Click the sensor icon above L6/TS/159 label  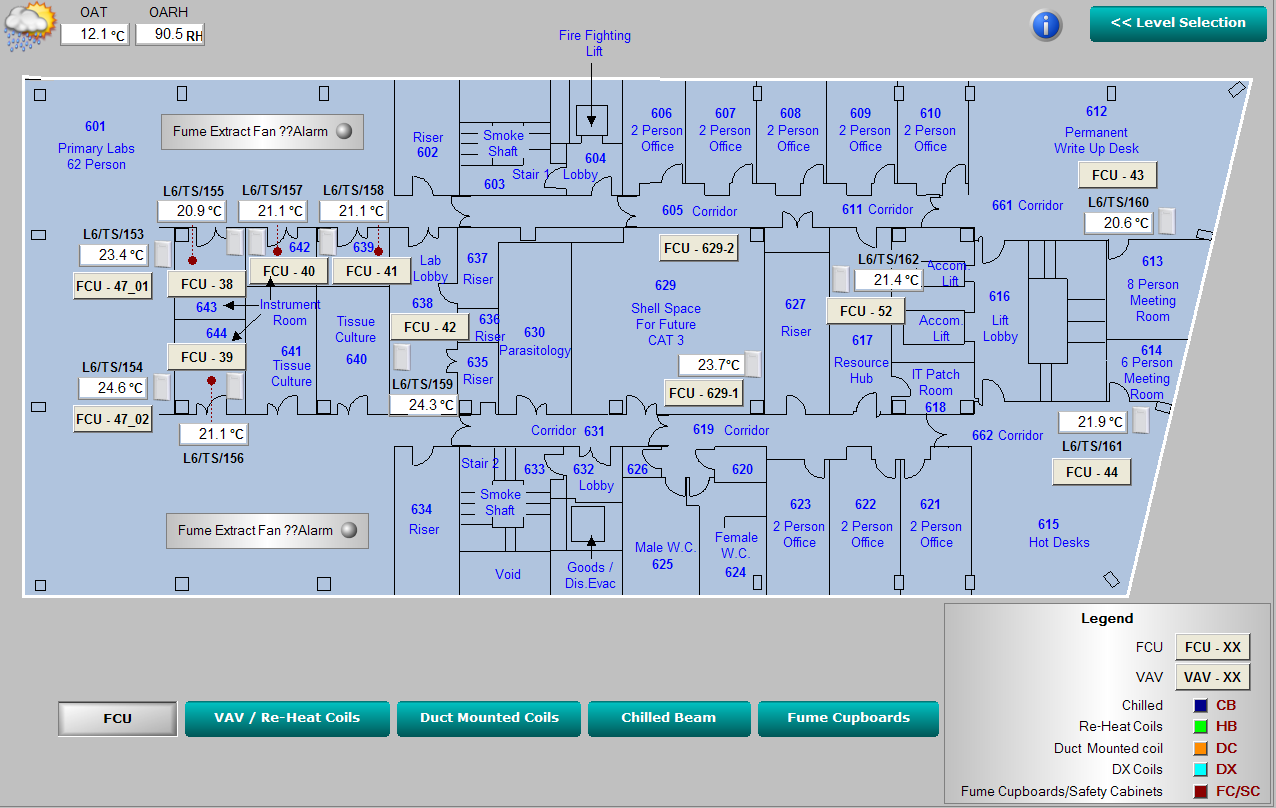click(x=402, y=357)
